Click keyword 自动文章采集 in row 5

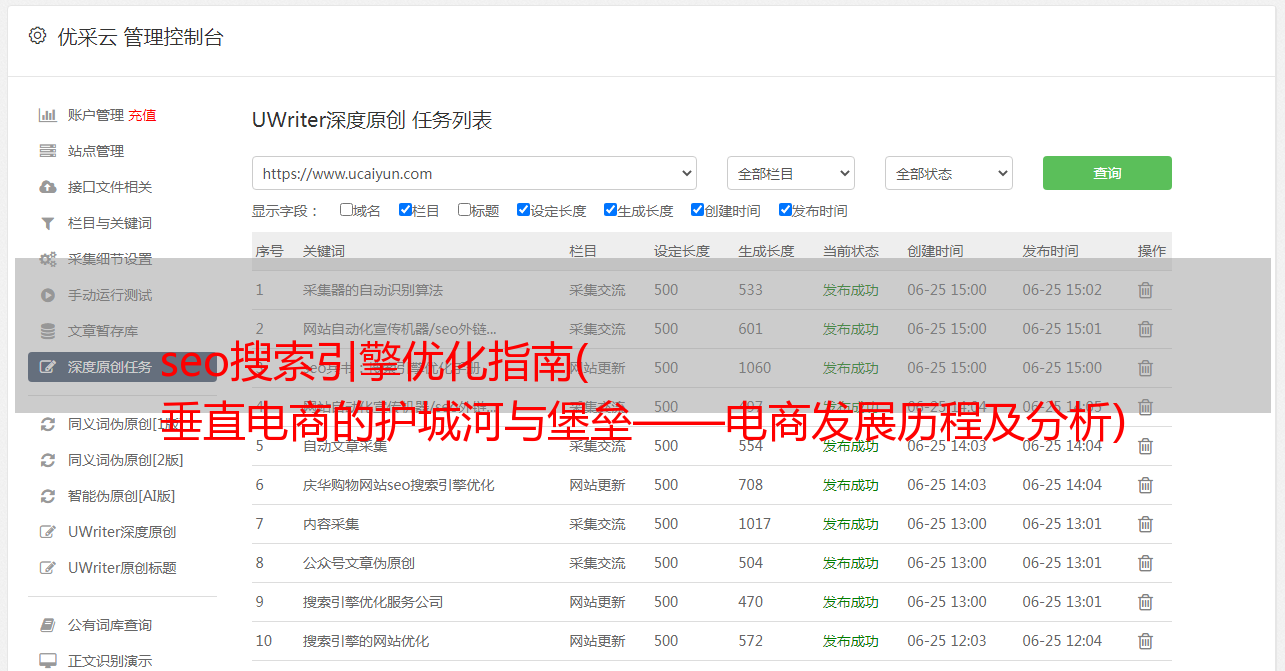coord(345,446)
